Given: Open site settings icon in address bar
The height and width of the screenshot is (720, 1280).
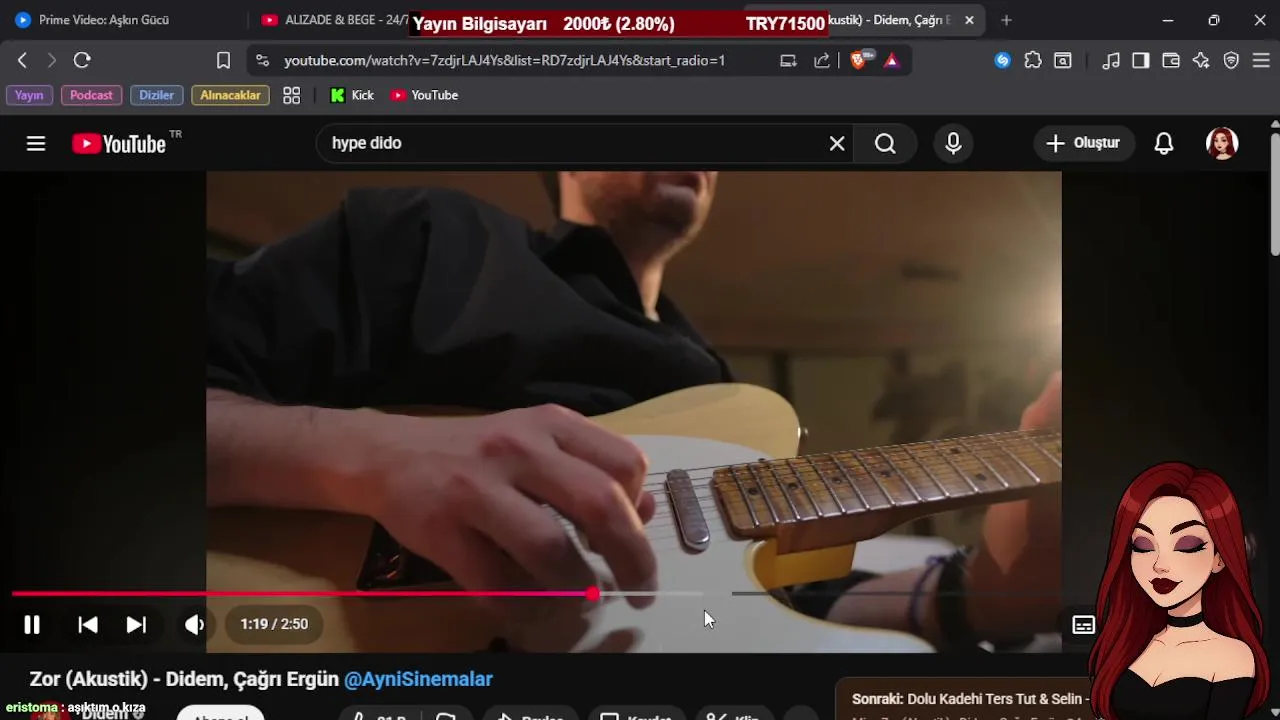Looking at the screenshot, I should click(x=262, y=60).
